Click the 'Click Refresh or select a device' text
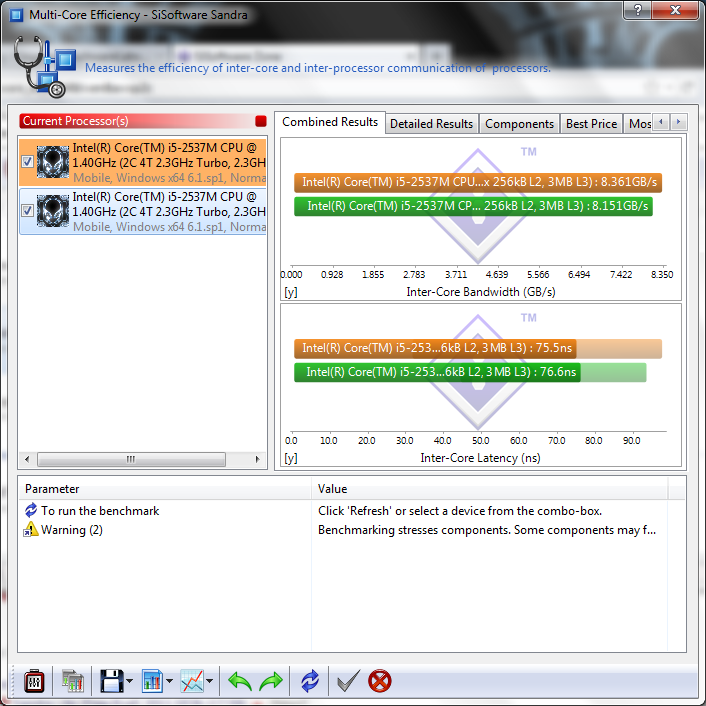Image resolution: width=706 pixels, height=706 pixels. [460, 511]
